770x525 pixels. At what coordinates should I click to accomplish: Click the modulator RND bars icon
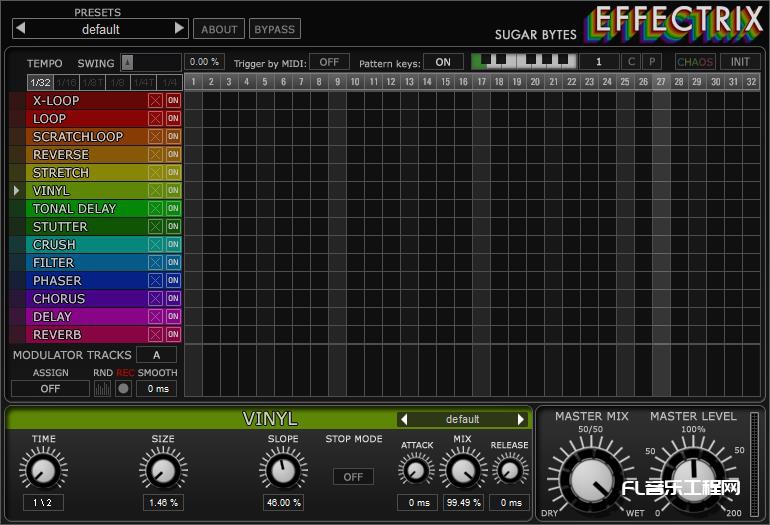click(x=102, y=388)
